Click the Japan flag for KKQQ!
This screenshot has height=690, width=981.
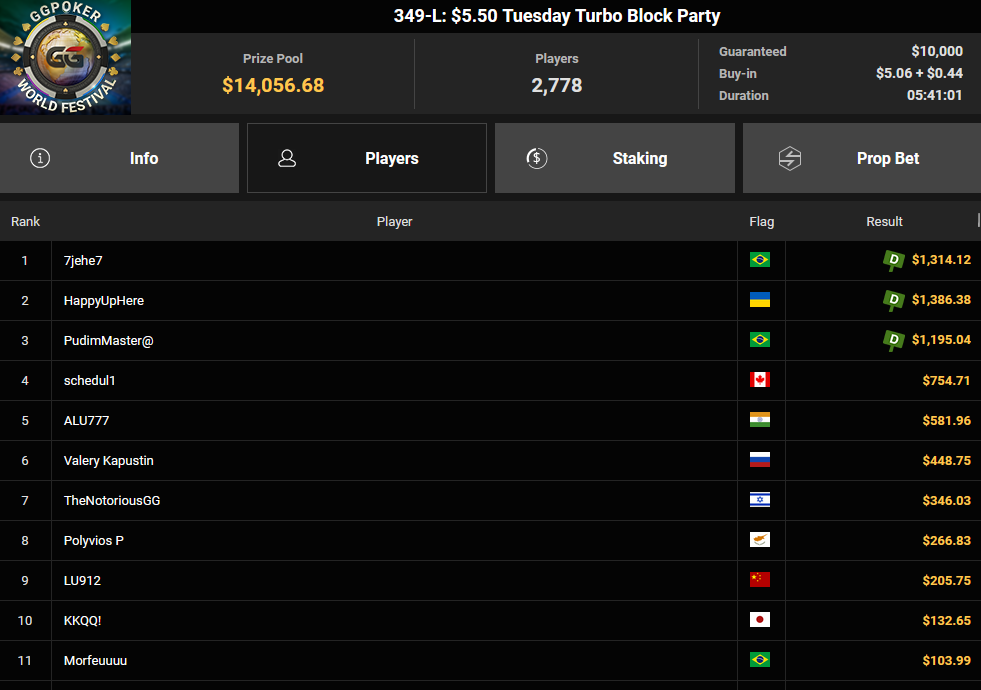click(x=760, y=620)
